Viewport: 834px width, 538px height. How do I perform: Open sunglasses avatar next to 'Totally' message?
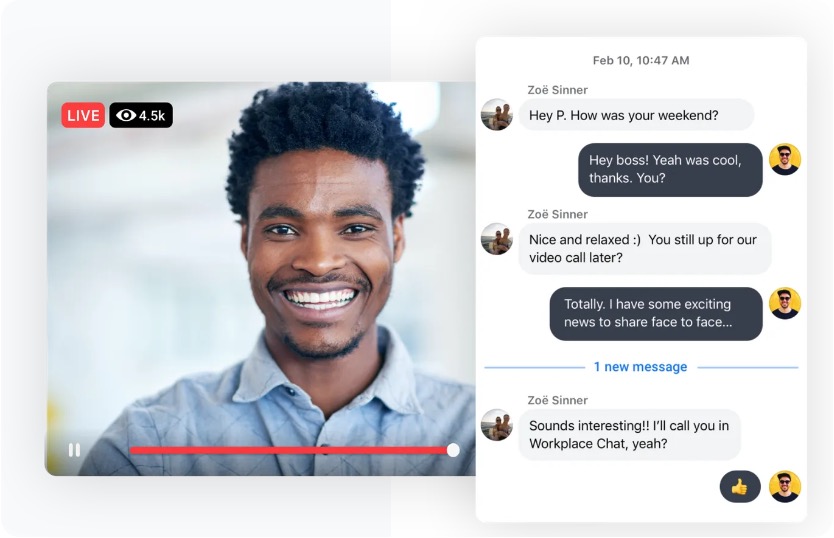(785, 304)
